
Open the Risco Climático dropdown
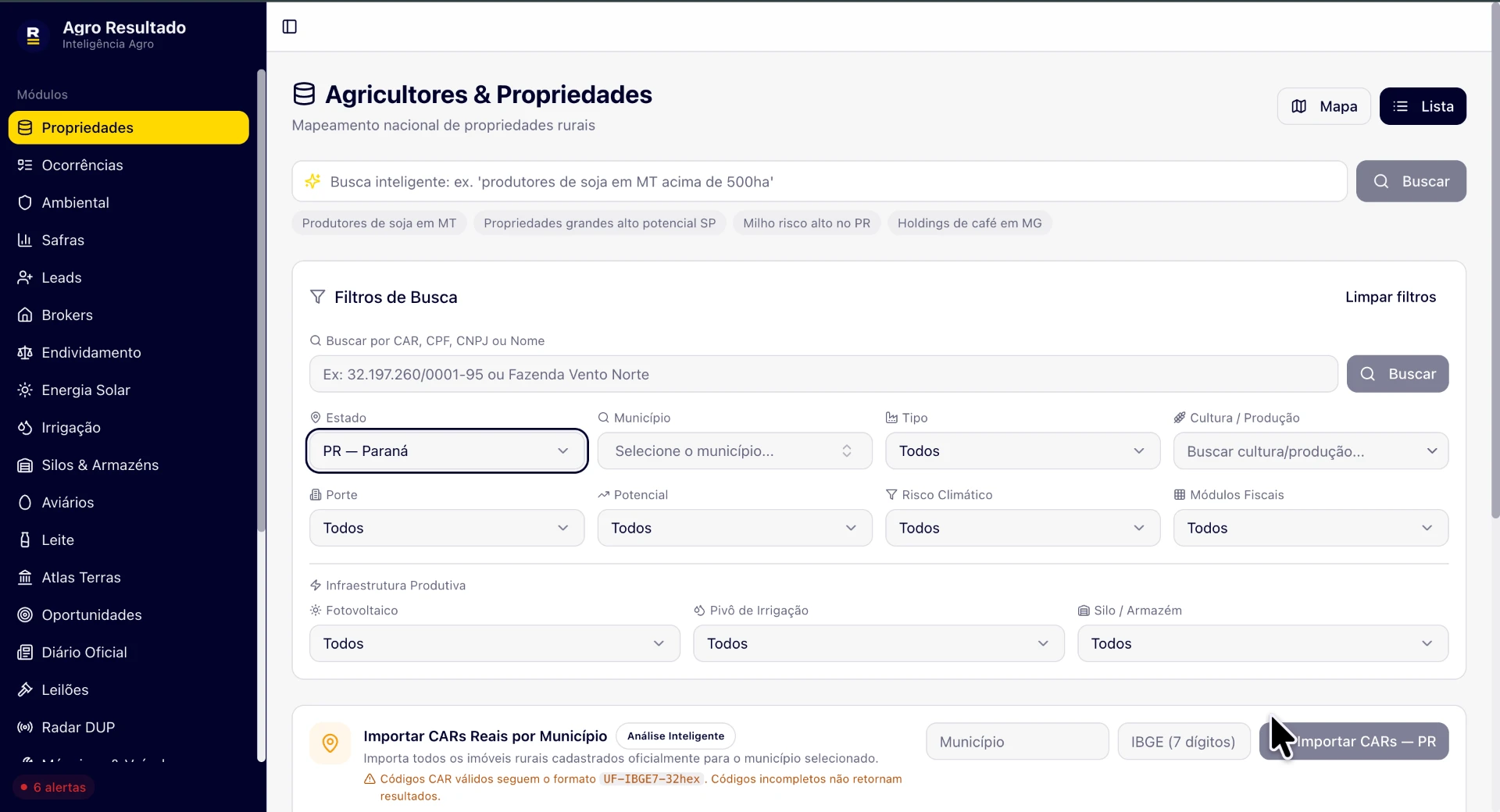point(1023,528)
